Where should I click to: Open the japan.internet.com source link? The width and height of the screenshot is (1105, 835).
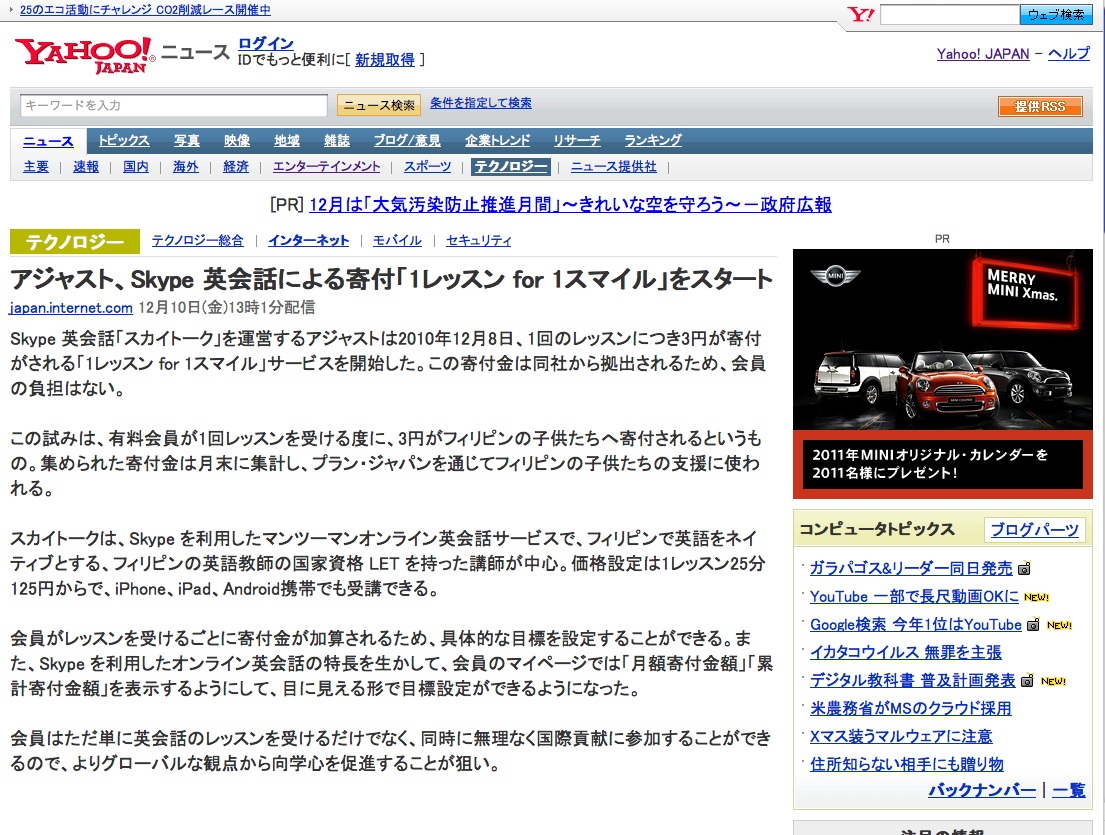[71, 308]
